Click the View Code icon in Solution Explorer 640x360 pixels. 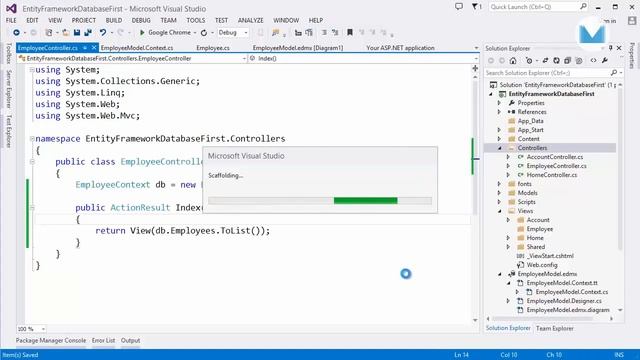click(x=593, y=60)
